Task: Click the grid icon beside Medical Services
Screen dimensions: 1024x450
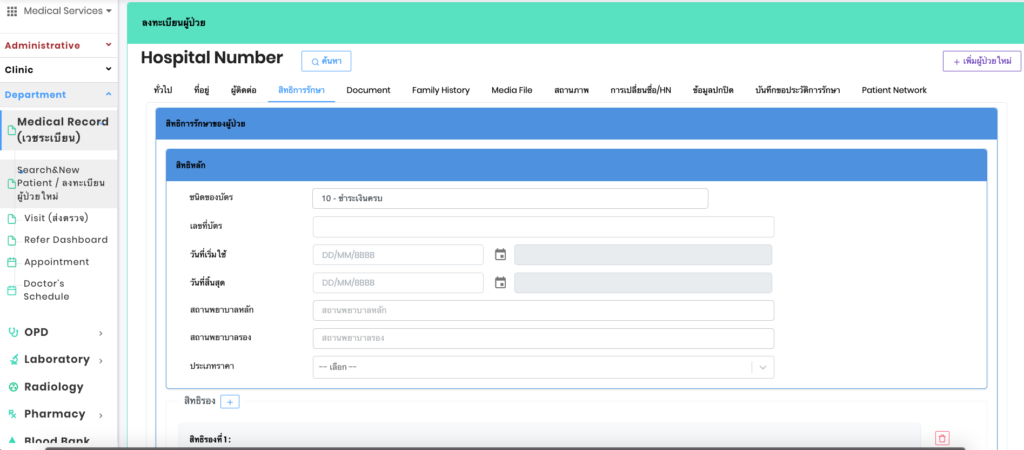Action: coord(12,11)
